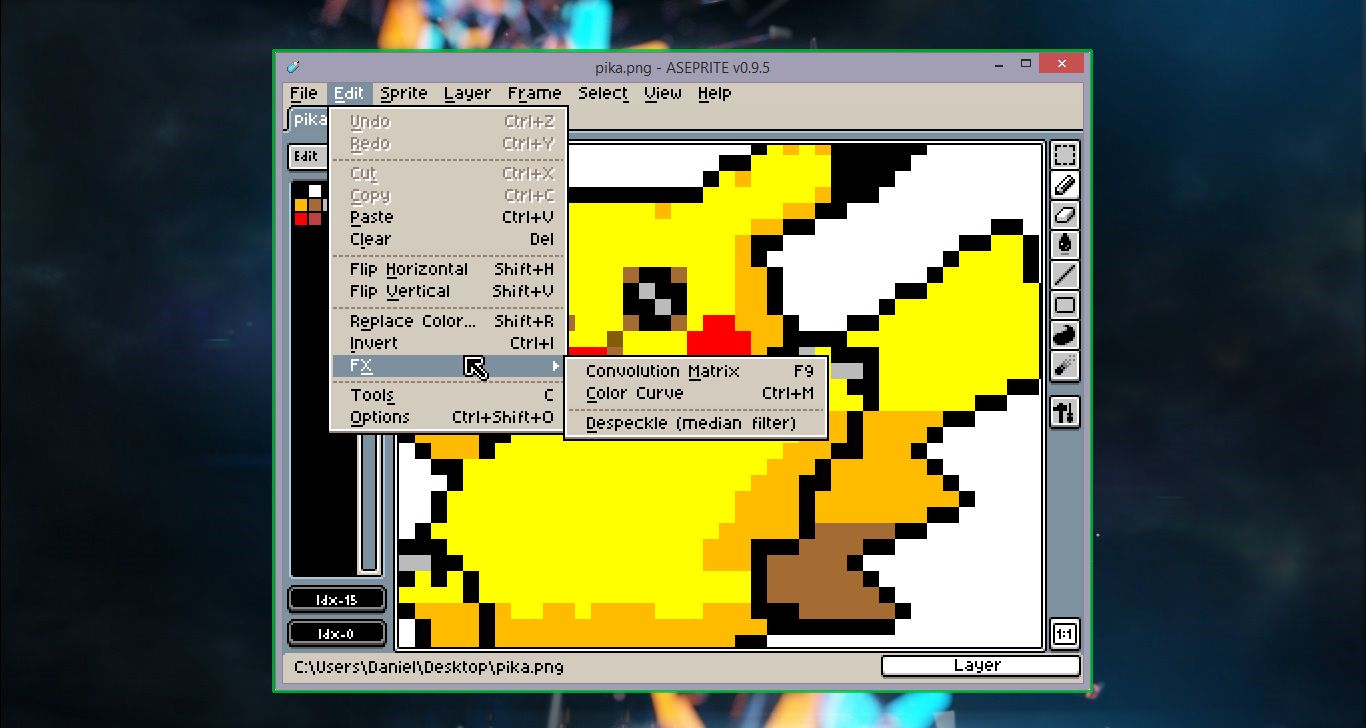Screen dimensions: 1366x728
Task: Open the Color Curve effect
Action: pyautogui.click(x=697, y=393)
